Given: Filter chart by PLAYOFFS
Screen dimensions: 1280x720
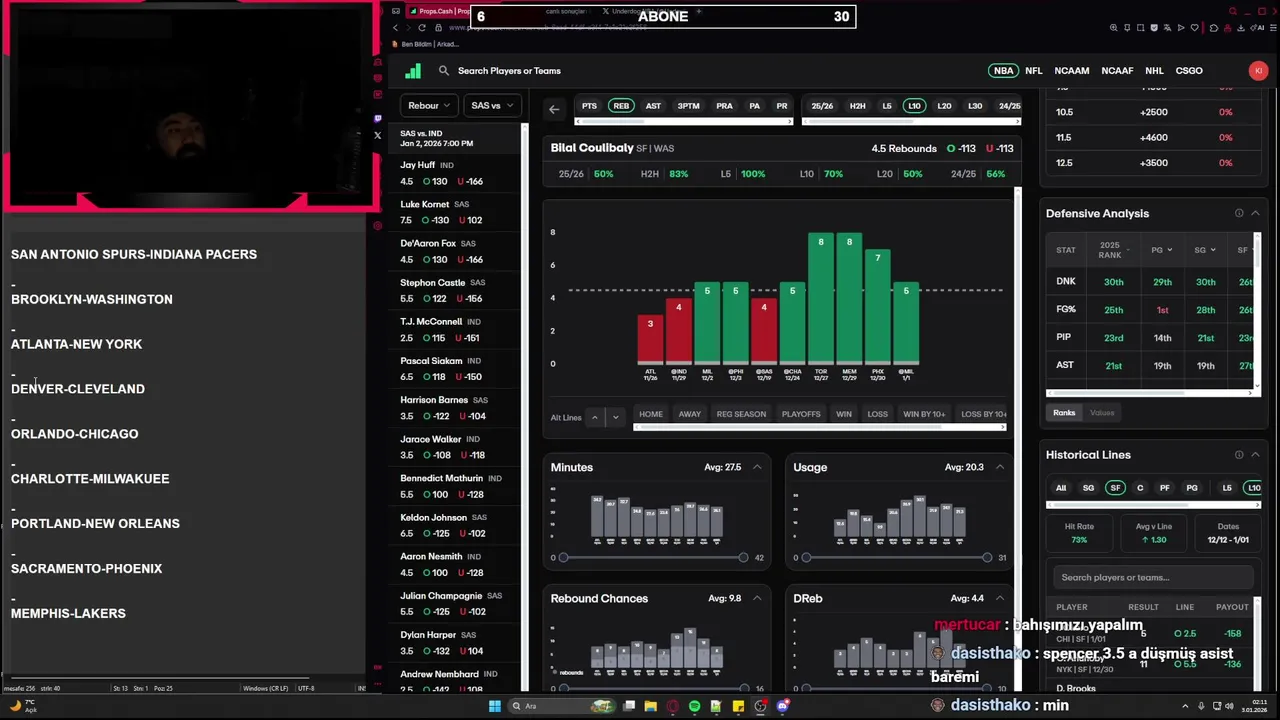Looking at the screenshot, I should pyautogui.click(x=801, y=414).
